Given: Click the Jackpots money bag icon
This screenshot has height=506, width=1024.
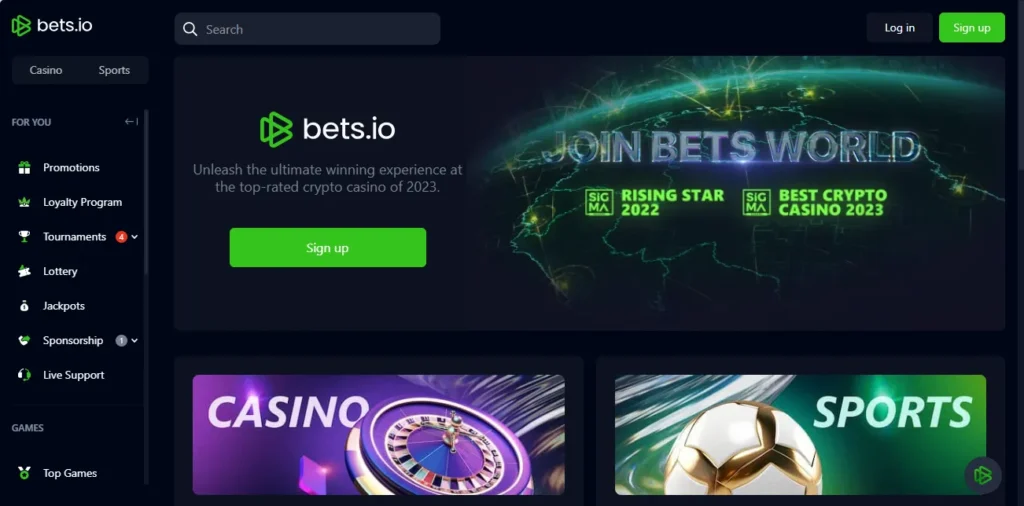Looking at the screenshot, I should pos(24,306).
